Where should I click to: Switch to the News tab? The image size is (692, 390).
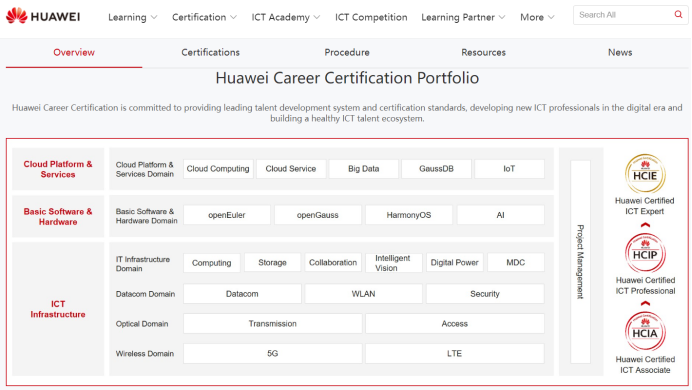point(620,52)
